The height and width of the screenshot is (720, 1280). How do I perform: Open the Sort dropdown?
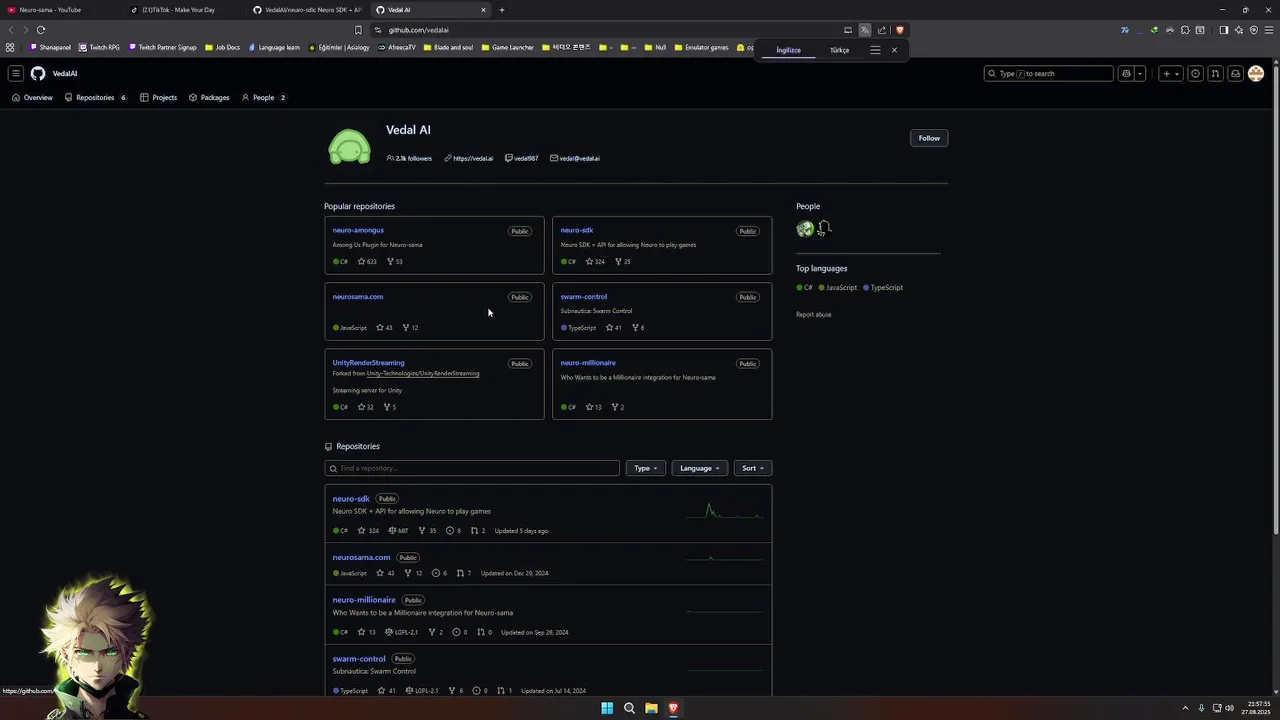[752, 468]
